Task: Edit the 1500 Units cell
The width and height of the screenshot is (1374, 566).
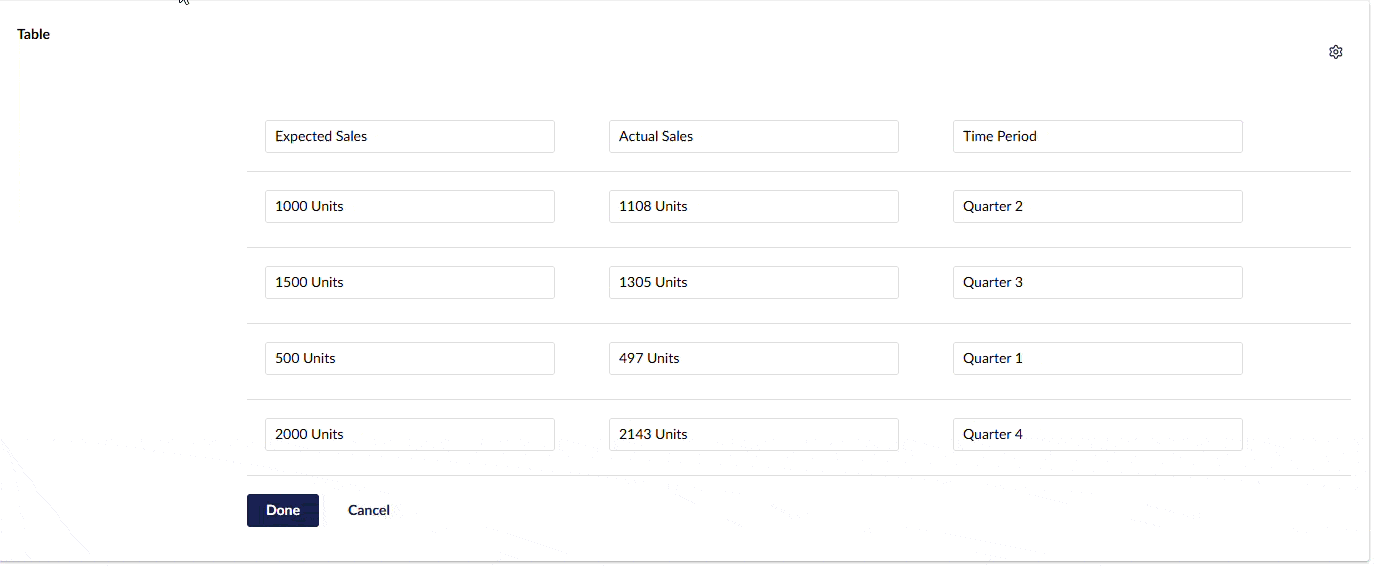Action: click(409, 283)
